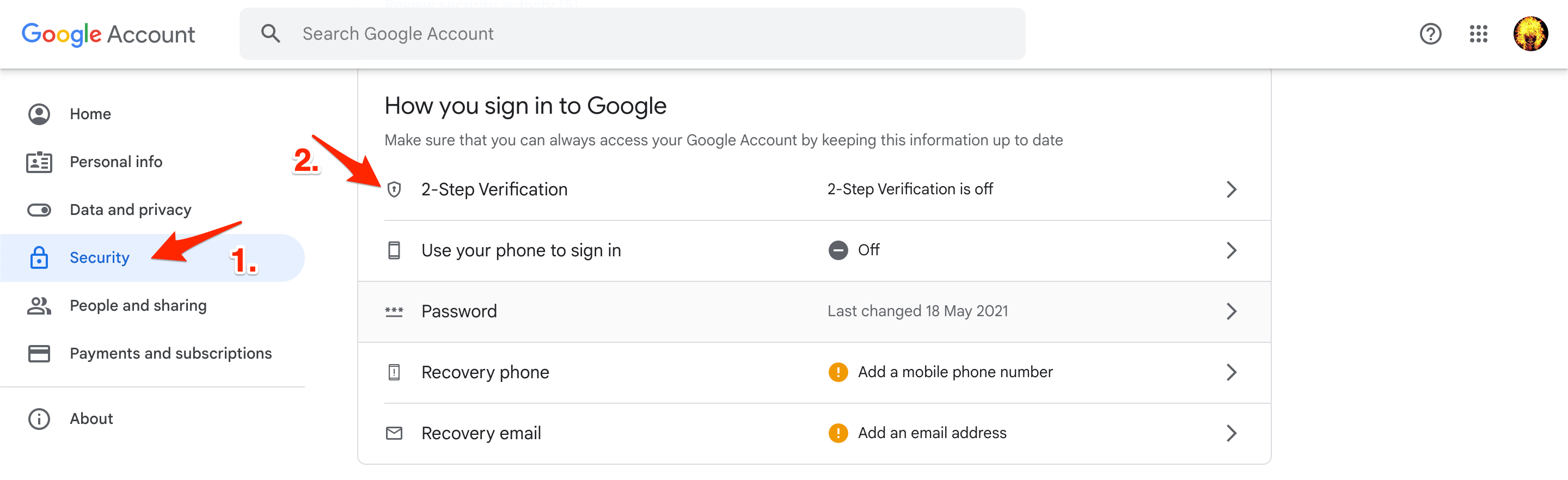Click 'Last changed 18 May 2021' text
Image resolution: width=1568 pixels, height=480 pixels.
click(x=917, y=311)
